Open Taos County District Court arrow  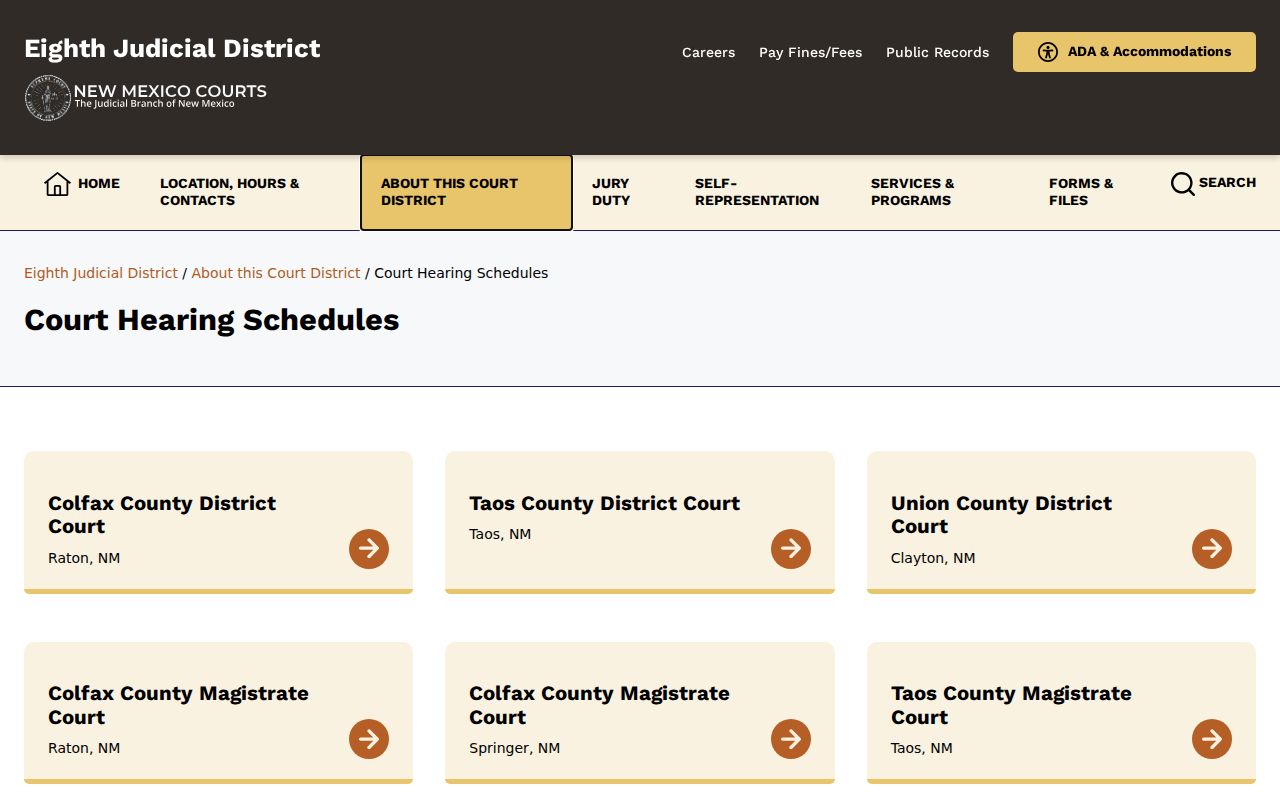pos(791,549)
